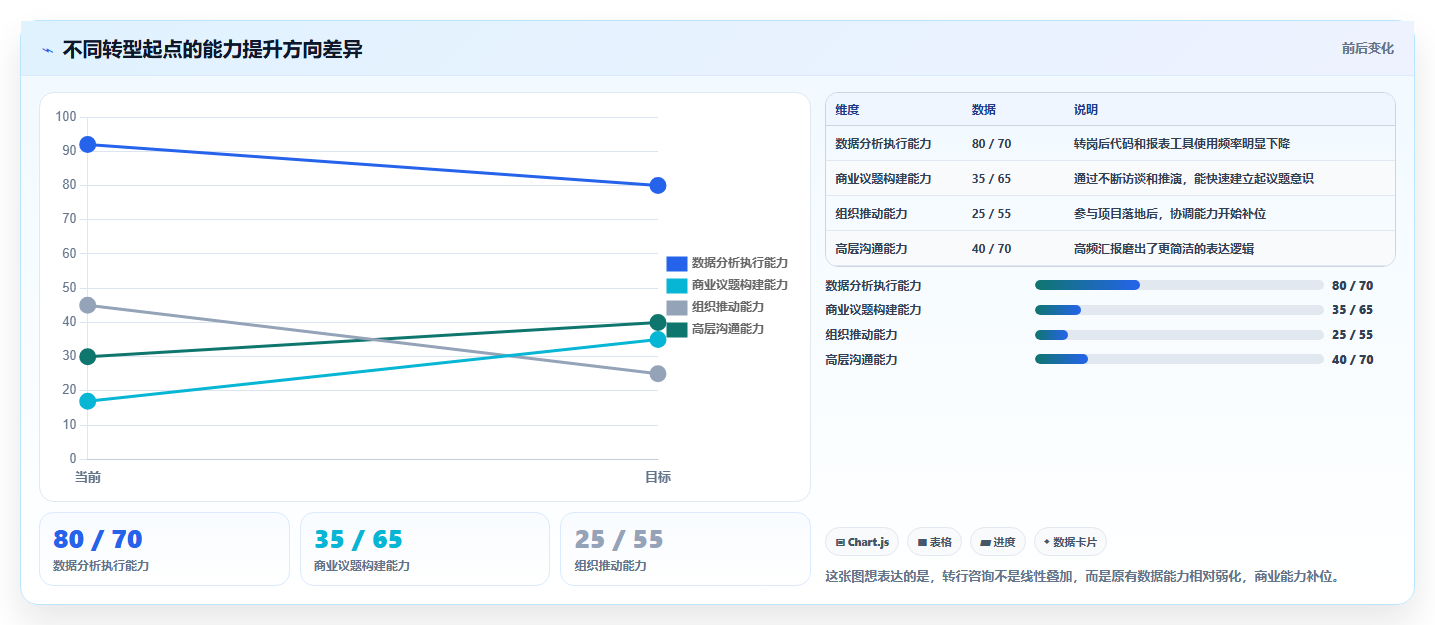Image resolution: width=1435 pixels, height=625 pixels.
Task: Click legend label 组织推动能力
Action: click(x=728, y=307)
